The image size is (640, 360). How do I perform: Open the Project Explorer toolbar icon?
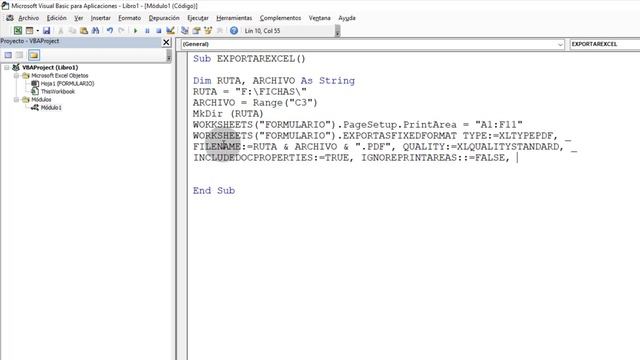[x=184, y=31]
